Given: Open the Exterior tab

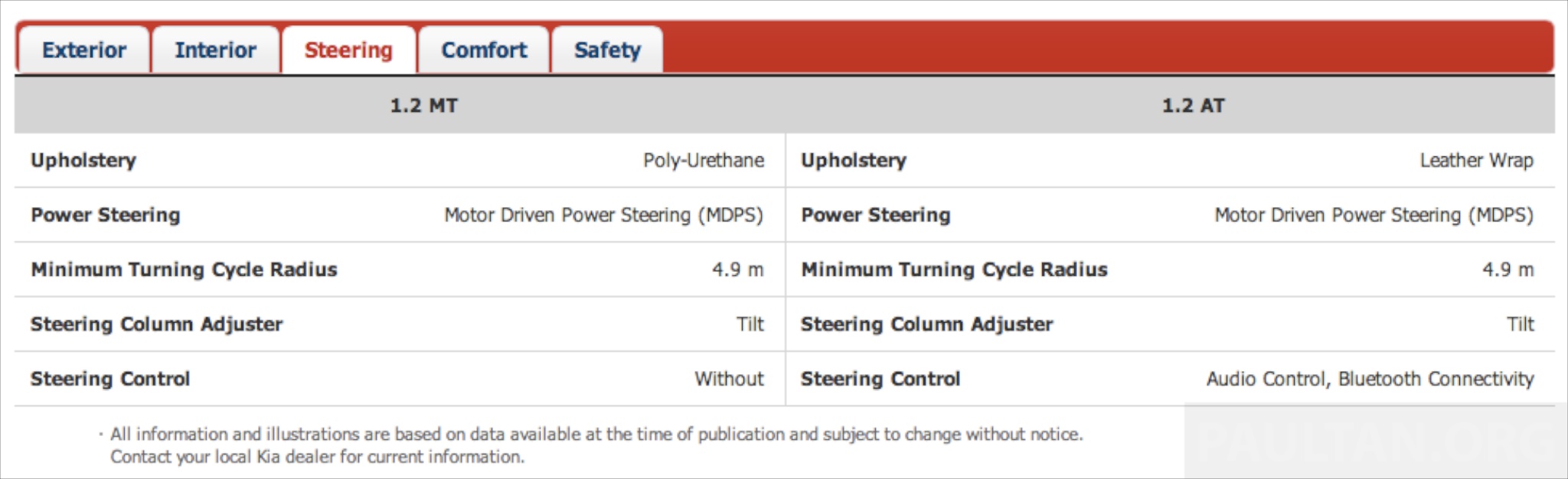Looking at the screenshot, I should click(84, 51).
